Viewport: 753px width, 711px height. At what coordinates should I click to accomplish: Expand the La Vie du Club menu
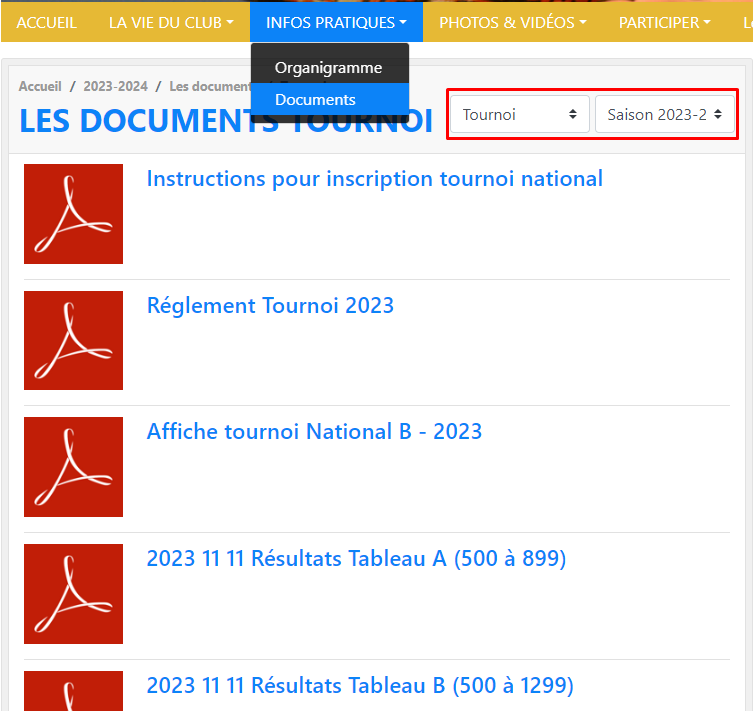pos(170,22)
